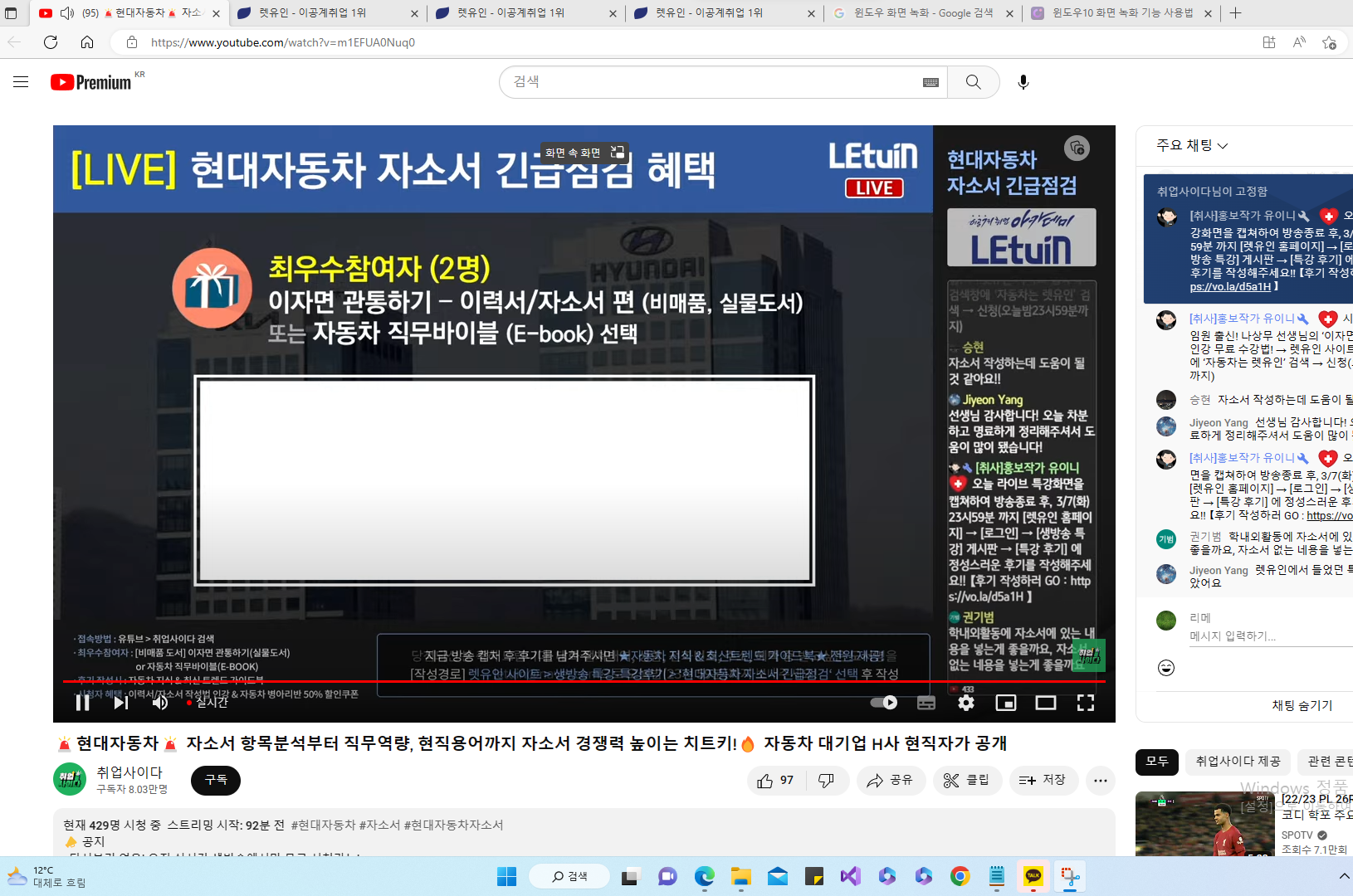Open the miniplayer icon
Image resolution: width=1353 pixels, height=896 pixels.
point(1005,703)
